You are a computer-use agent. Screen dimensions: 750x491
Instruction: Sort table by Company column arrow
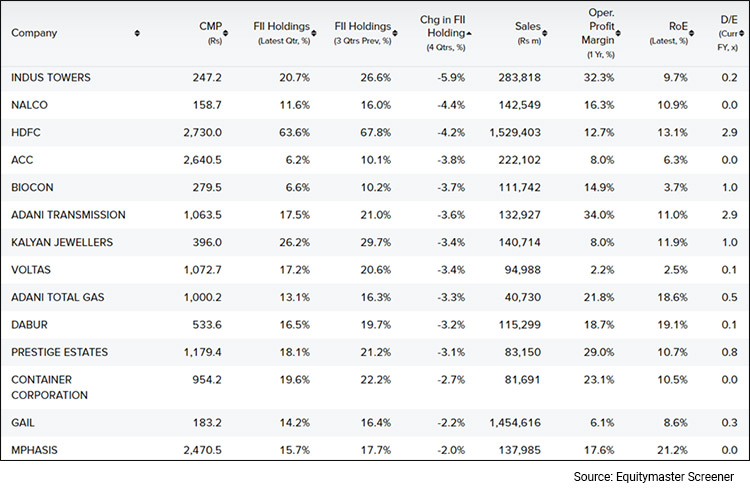pos(137,33)
